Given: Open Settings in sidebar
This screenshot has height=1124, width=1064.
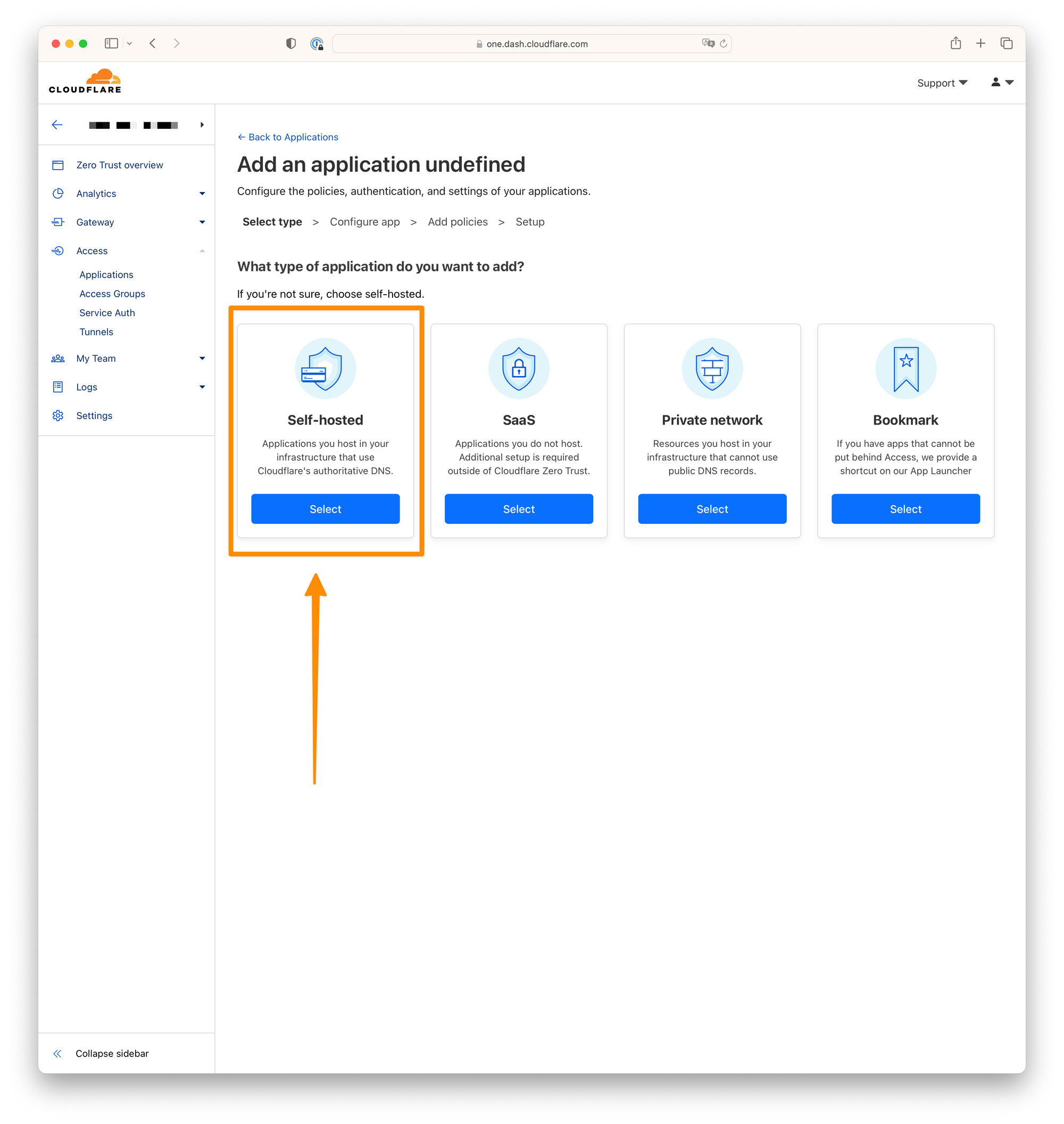Looking at the screenshot, I should (x=94, y=415).
